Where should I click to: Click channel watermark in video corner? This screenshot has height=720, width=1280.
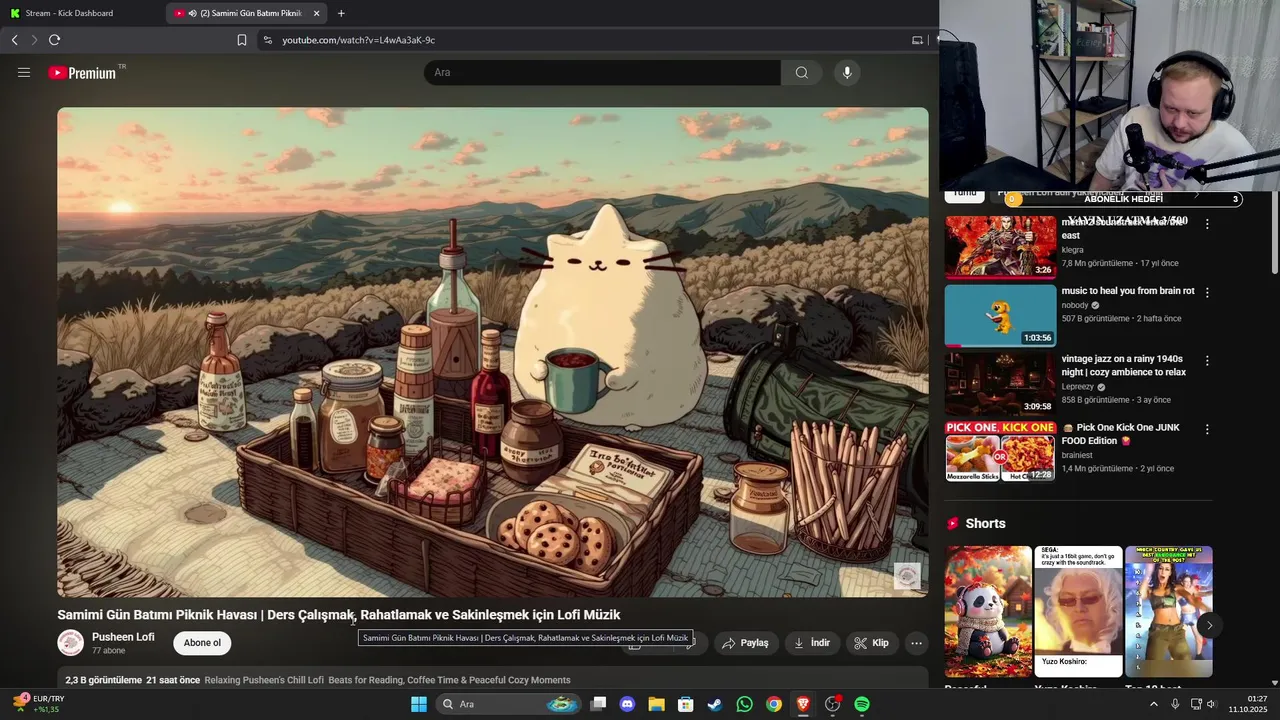(x=907, y=575)
